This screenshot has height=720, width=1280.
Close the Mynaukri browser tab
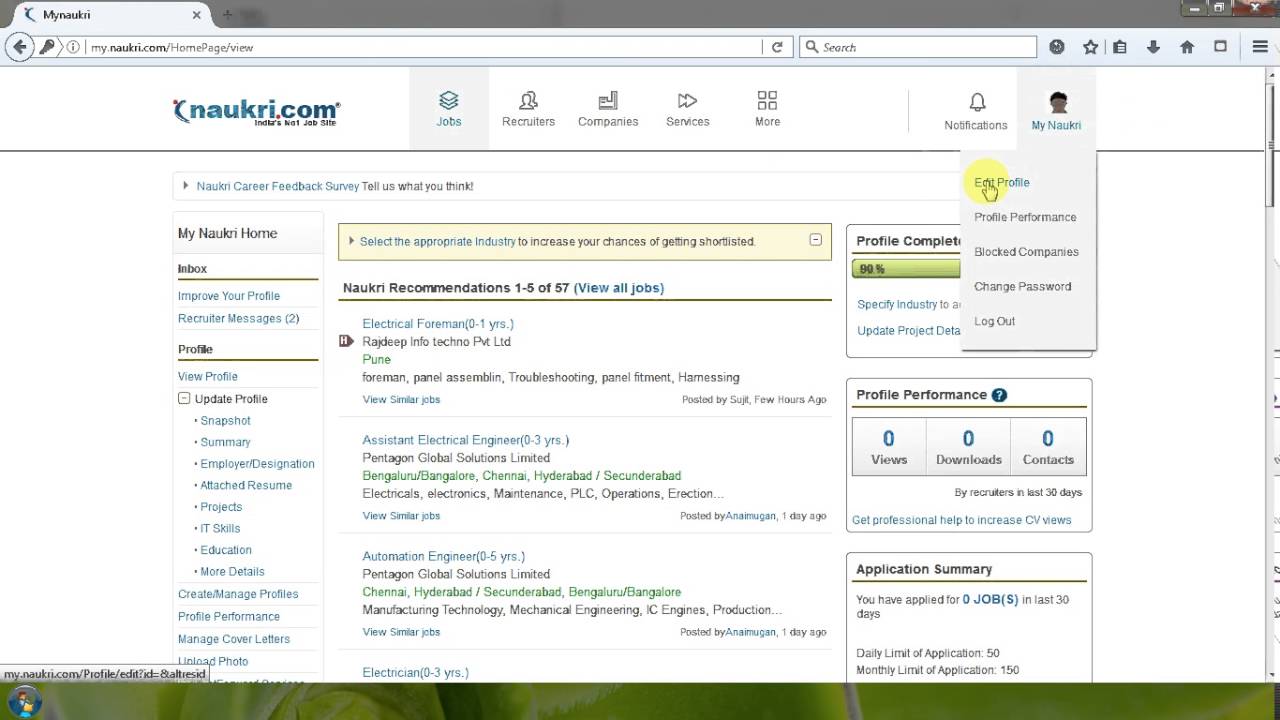[x=197, y=15]
